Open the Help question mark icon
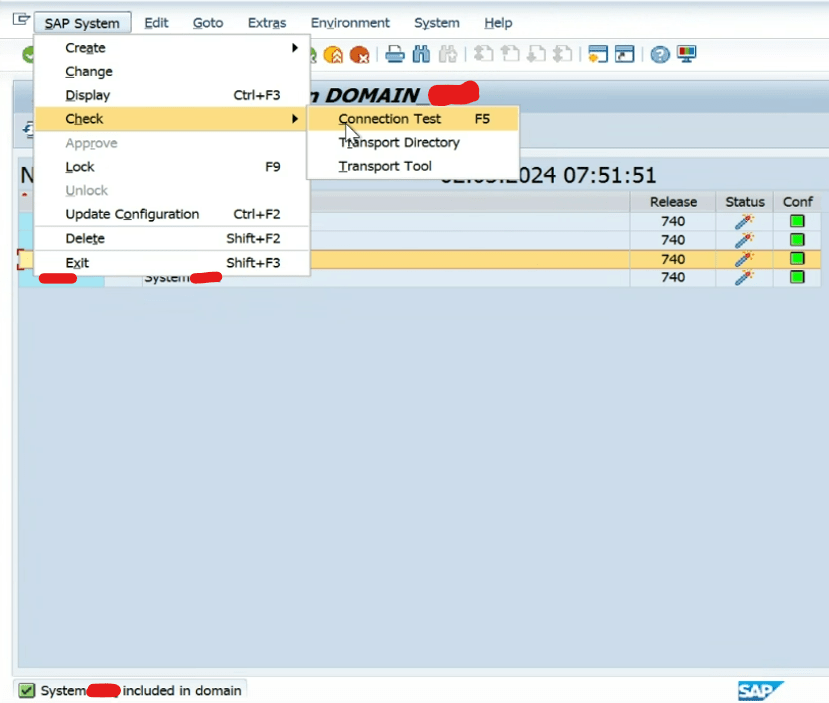 (660, 54)
